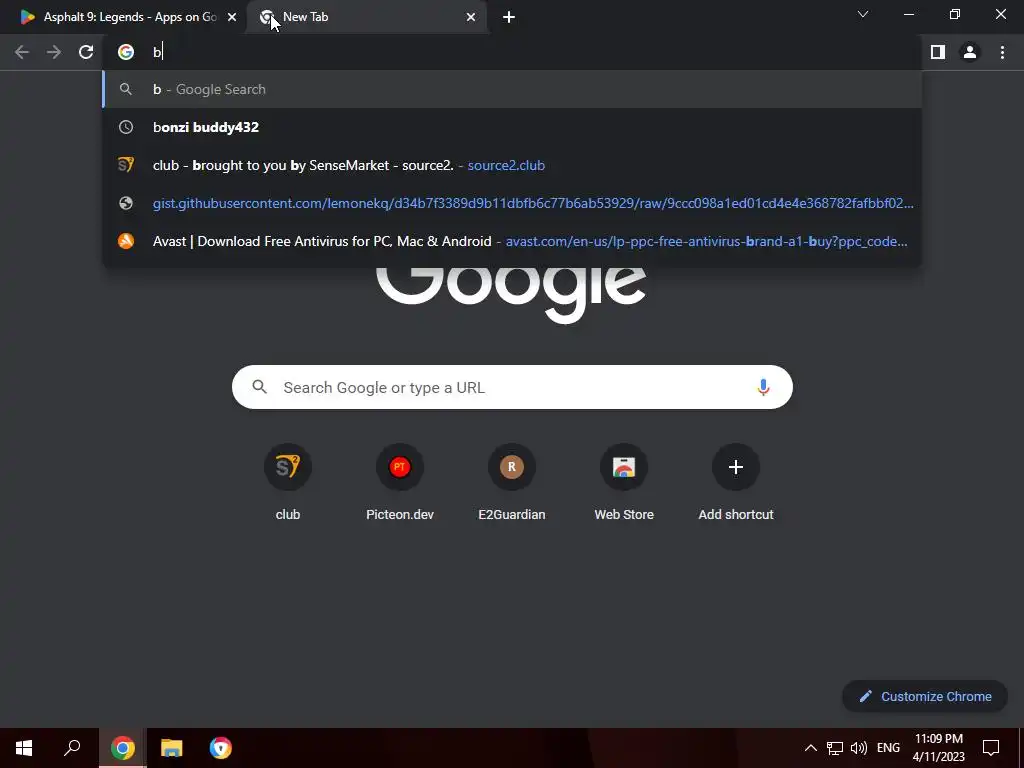Screen dimensions: 1024x768
Task: Open the shield browser icon in the taskbar
Action: pyautogui.click(x=221, y=748)
